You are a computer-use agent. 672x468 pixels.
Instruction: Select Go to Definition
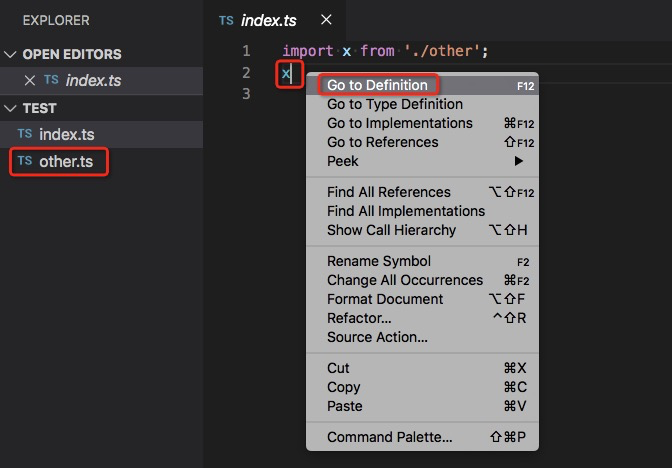tap(377, 85)
